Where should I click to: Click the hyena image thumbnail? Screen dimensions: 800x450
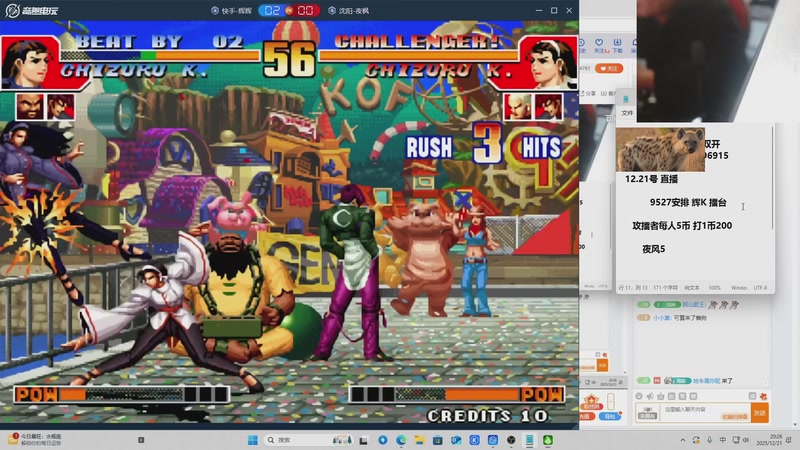(660, 149)
